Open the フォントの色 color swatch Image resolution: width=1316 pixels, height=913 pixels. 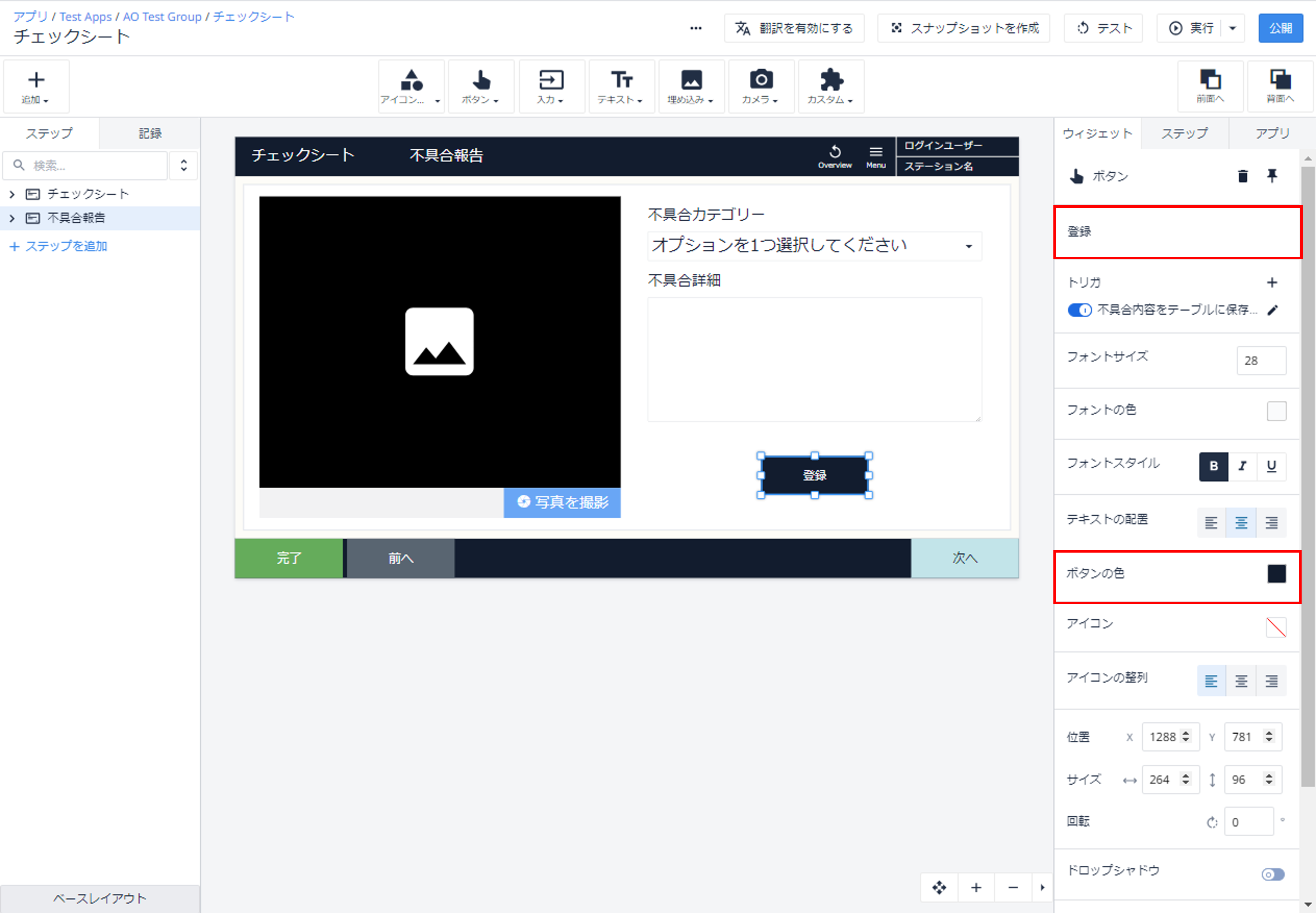[1277, 411]
